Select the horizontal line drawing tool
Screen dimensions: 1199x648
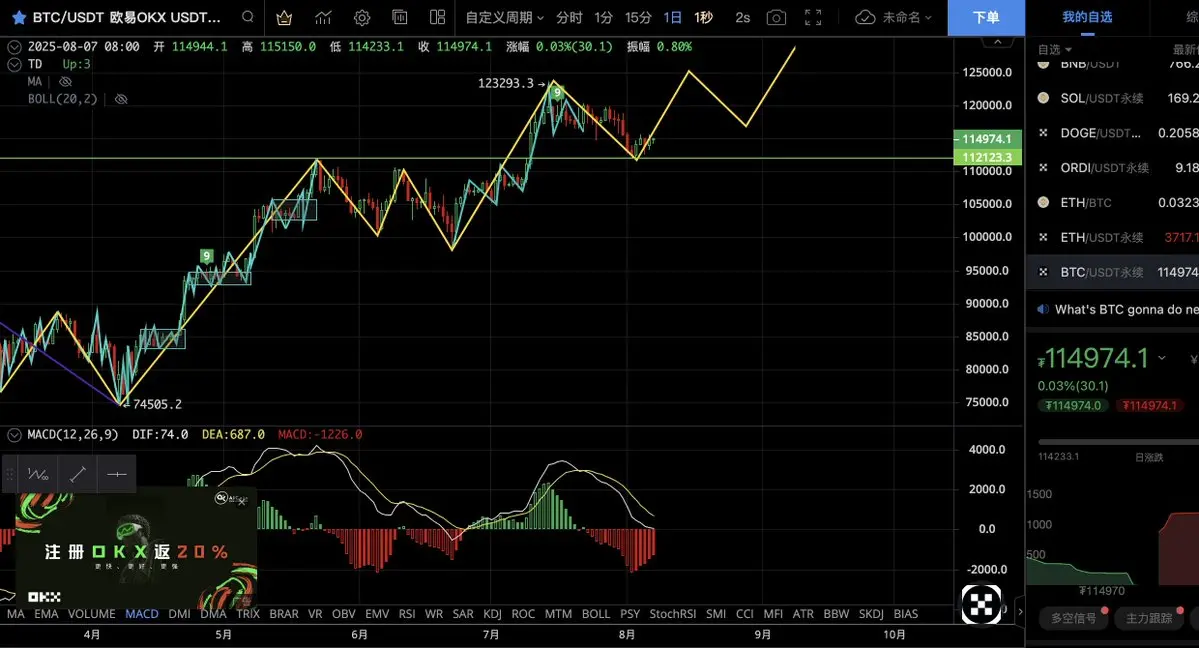(x=116, y=474)
